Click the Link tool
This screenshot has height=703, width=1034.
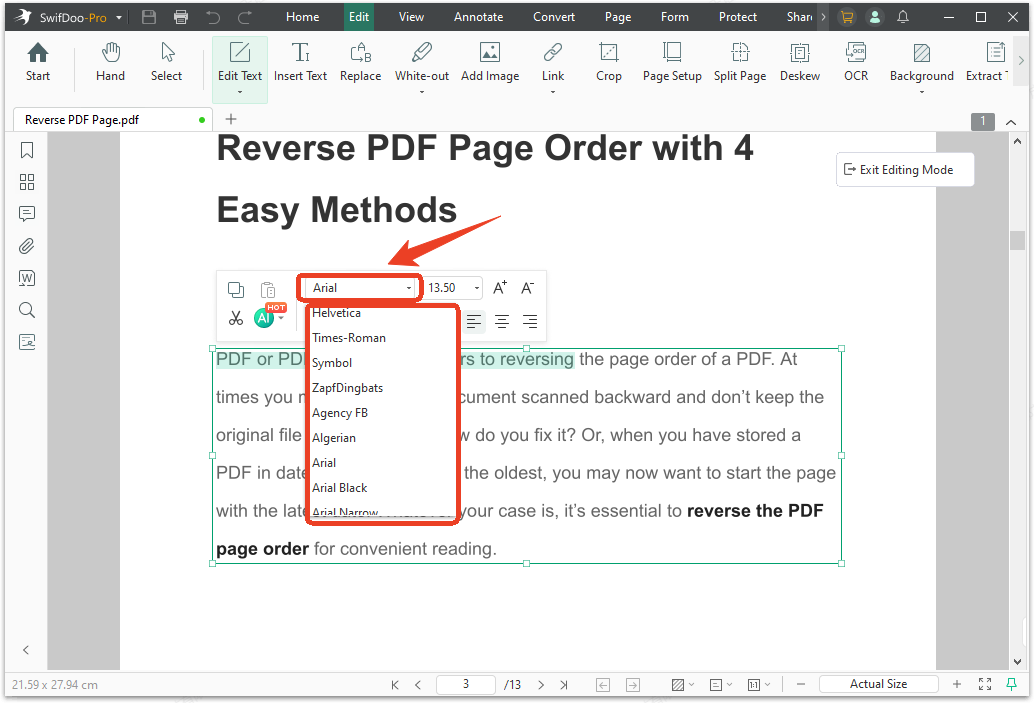553,62
